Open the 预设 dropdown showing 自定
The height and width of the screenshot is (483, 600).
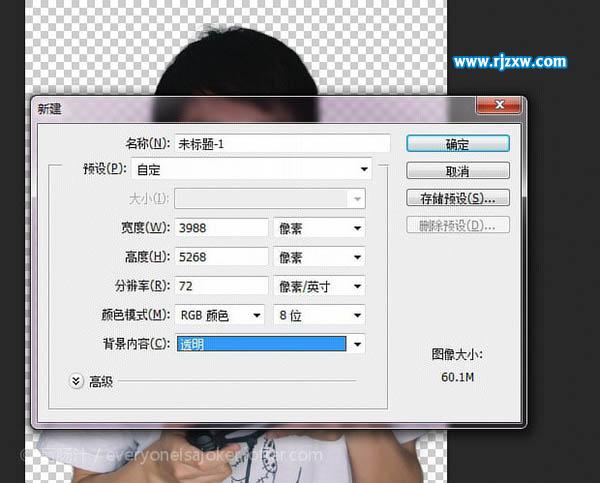click(x=251, y=169)
